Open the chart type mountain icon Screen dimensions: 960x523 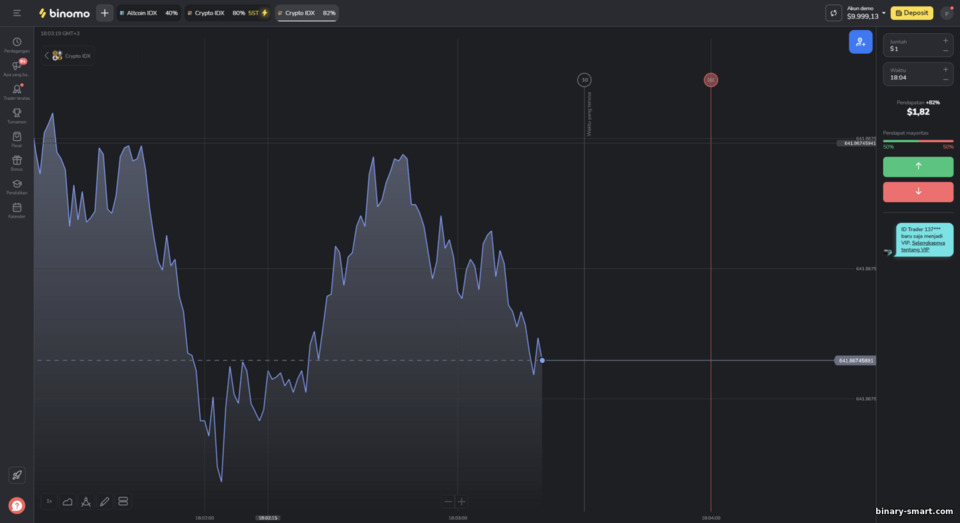click(x=67, y=502)
